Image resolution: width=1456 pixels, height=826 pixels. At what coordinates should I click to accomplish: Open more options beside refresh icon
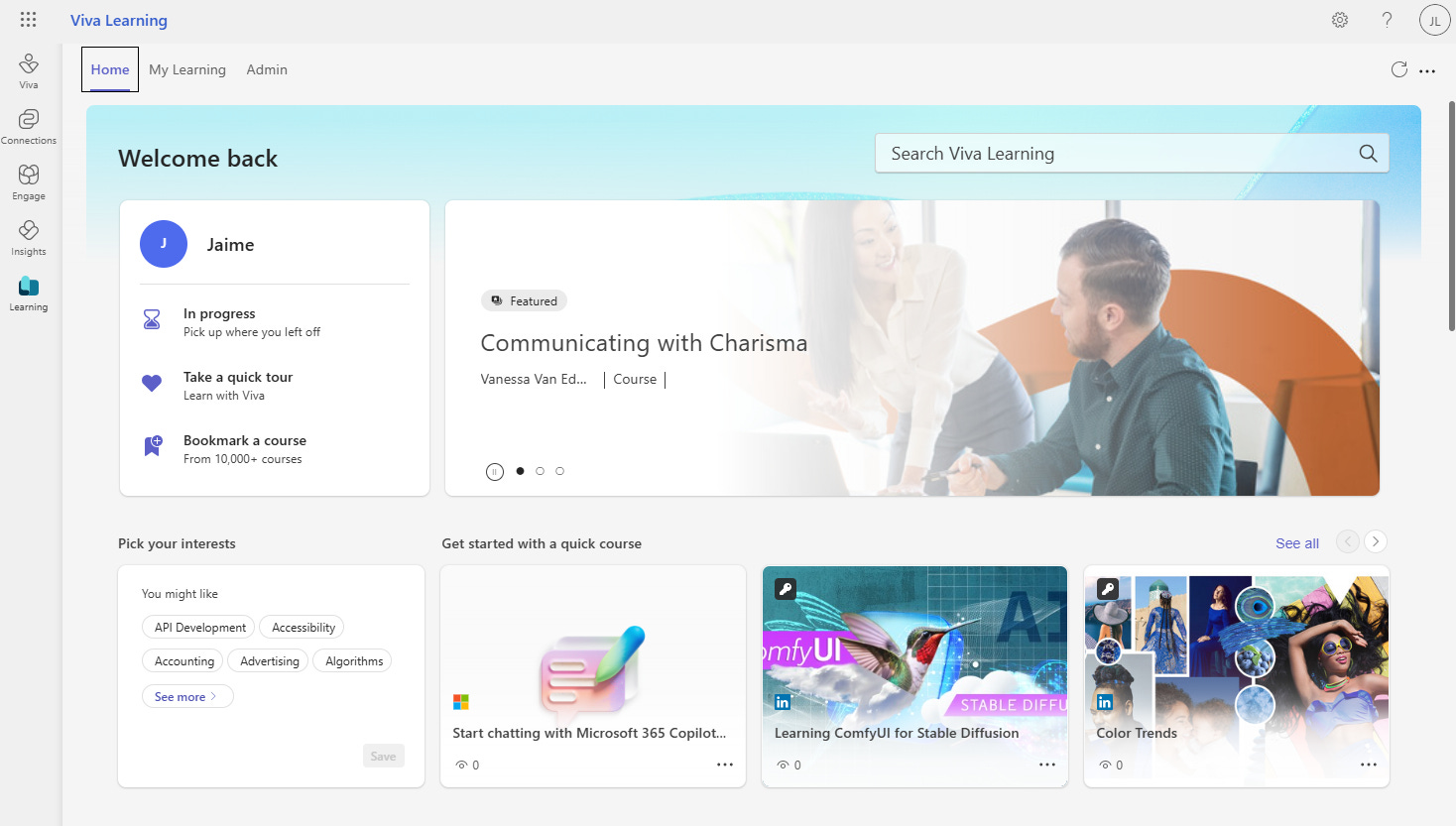(x=1427, y=70)
